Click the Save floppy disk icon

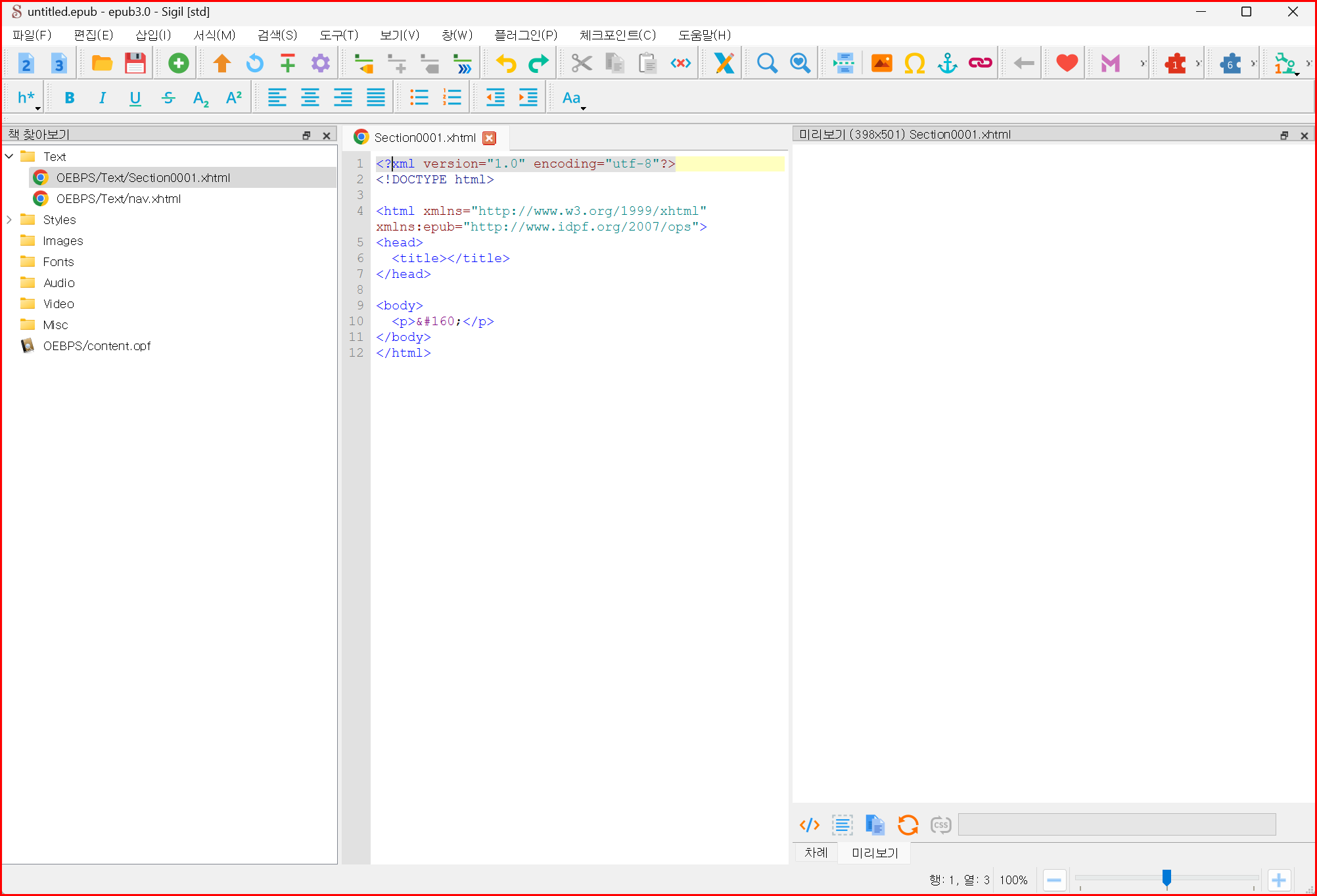(135, 63)
